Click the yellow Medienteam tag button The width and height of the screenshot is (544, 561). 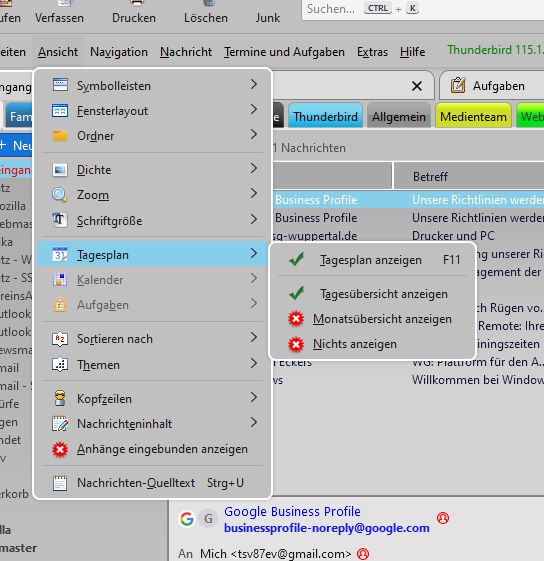(473, 116)
